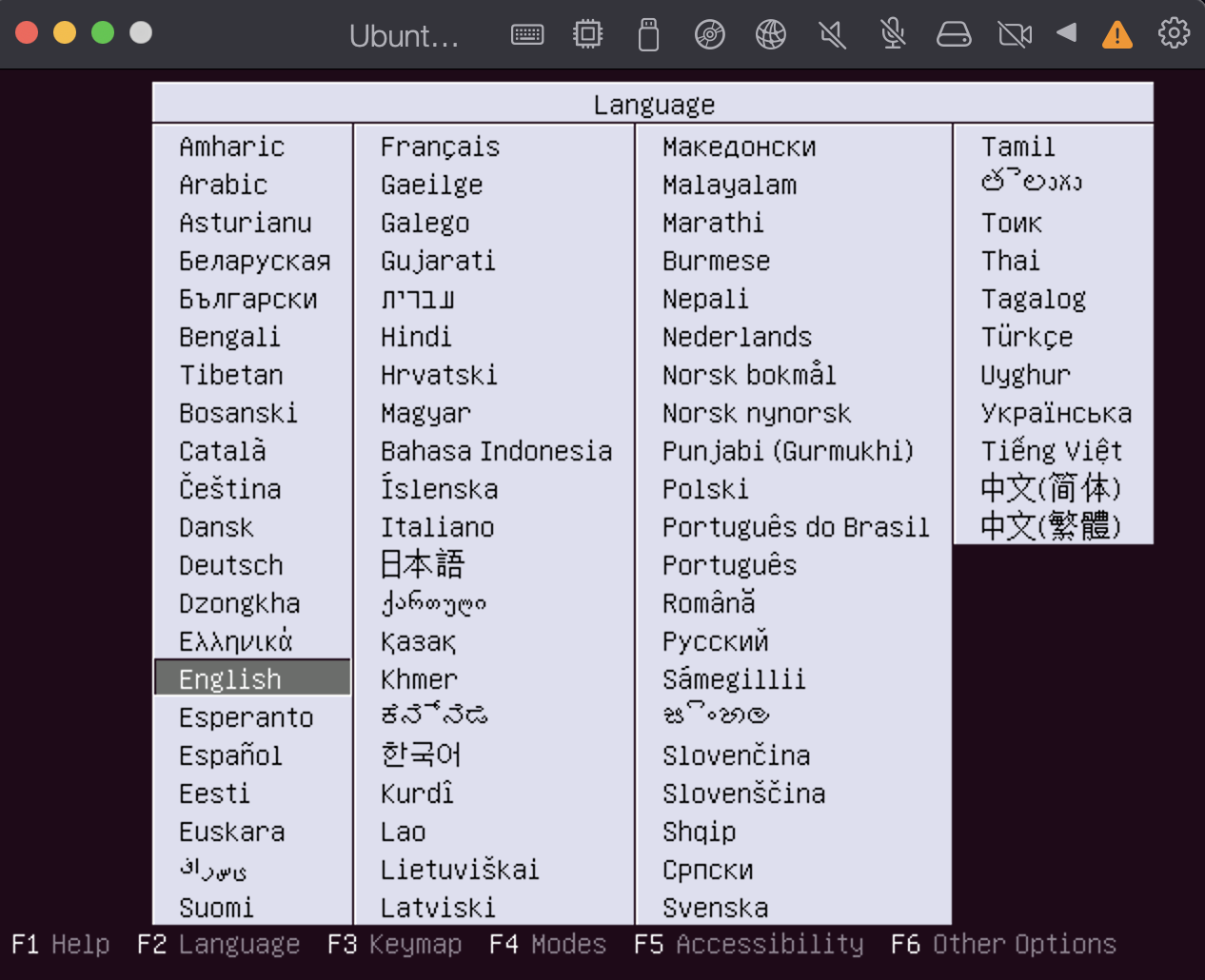Screen dimensions: 1205x980
Task: Select Hrvatski language
Action: (x=439, y=375)
